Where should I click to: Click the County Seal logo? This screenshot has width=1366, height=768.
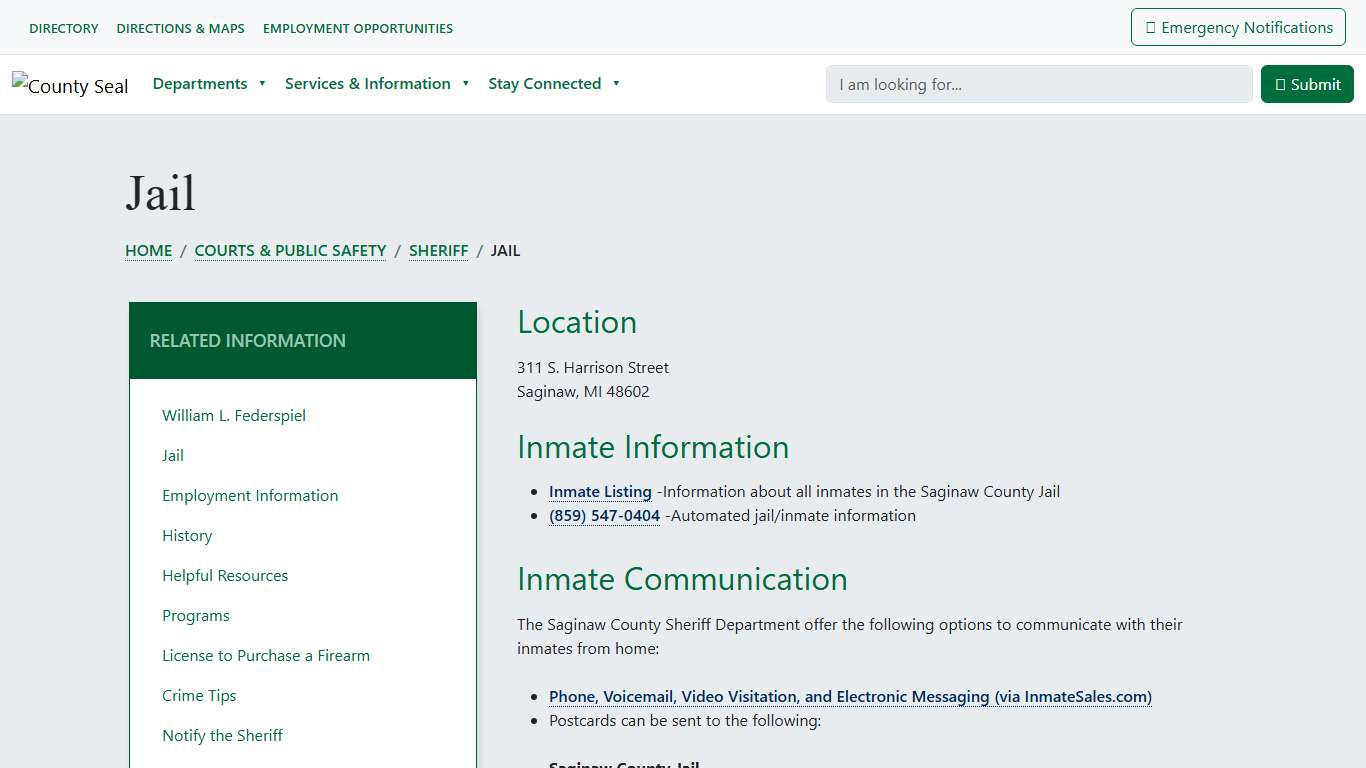coord(70,85)
